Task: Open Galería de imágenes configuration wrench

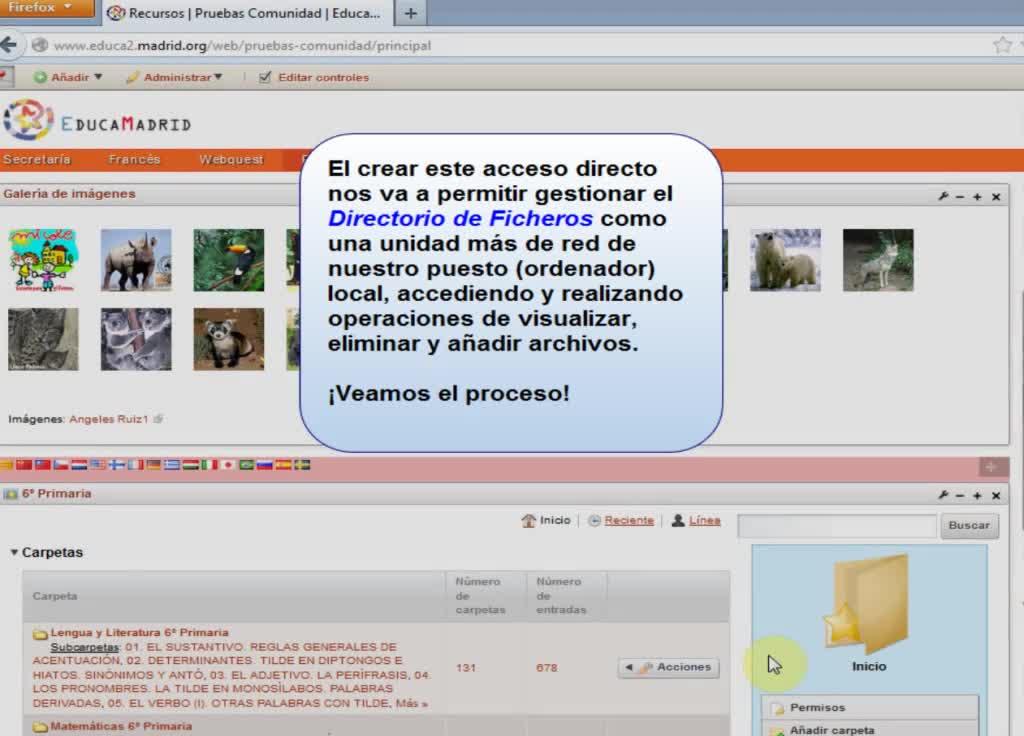Action: pyautogui.click(x=943, y=196)
